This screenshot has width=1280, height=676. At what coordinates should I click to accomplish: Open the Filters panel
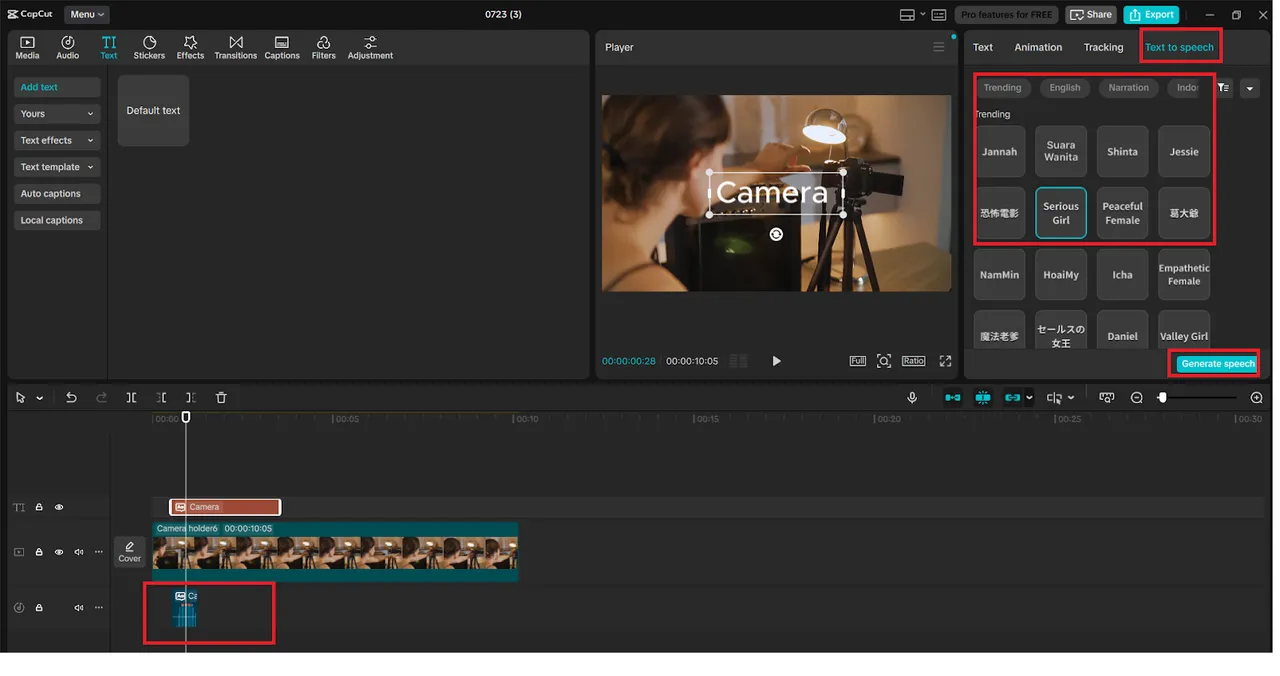click(323, 47)
